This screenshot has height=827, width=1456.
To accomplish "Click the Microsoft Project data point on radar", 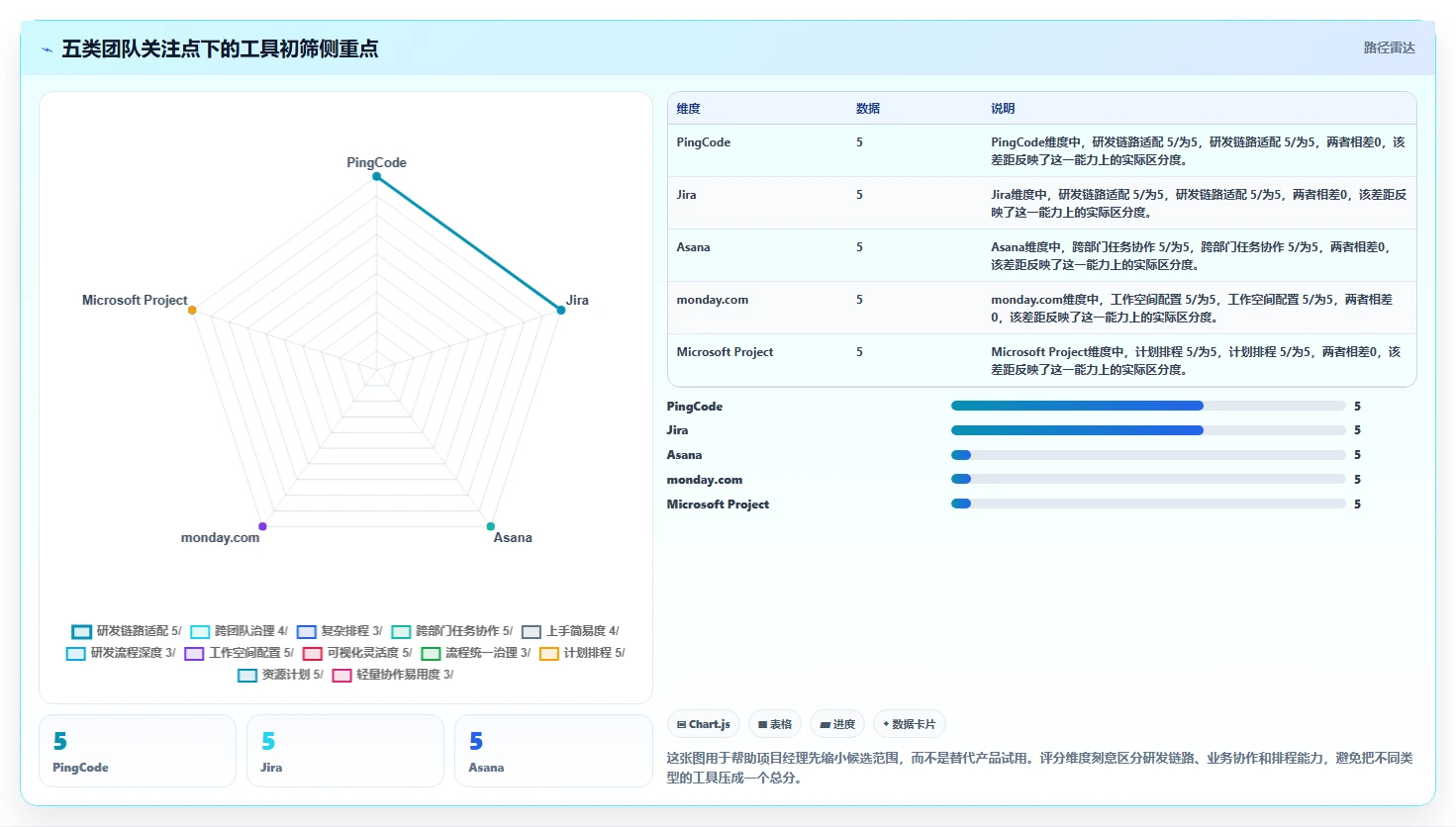I will (x=192, y=310).
